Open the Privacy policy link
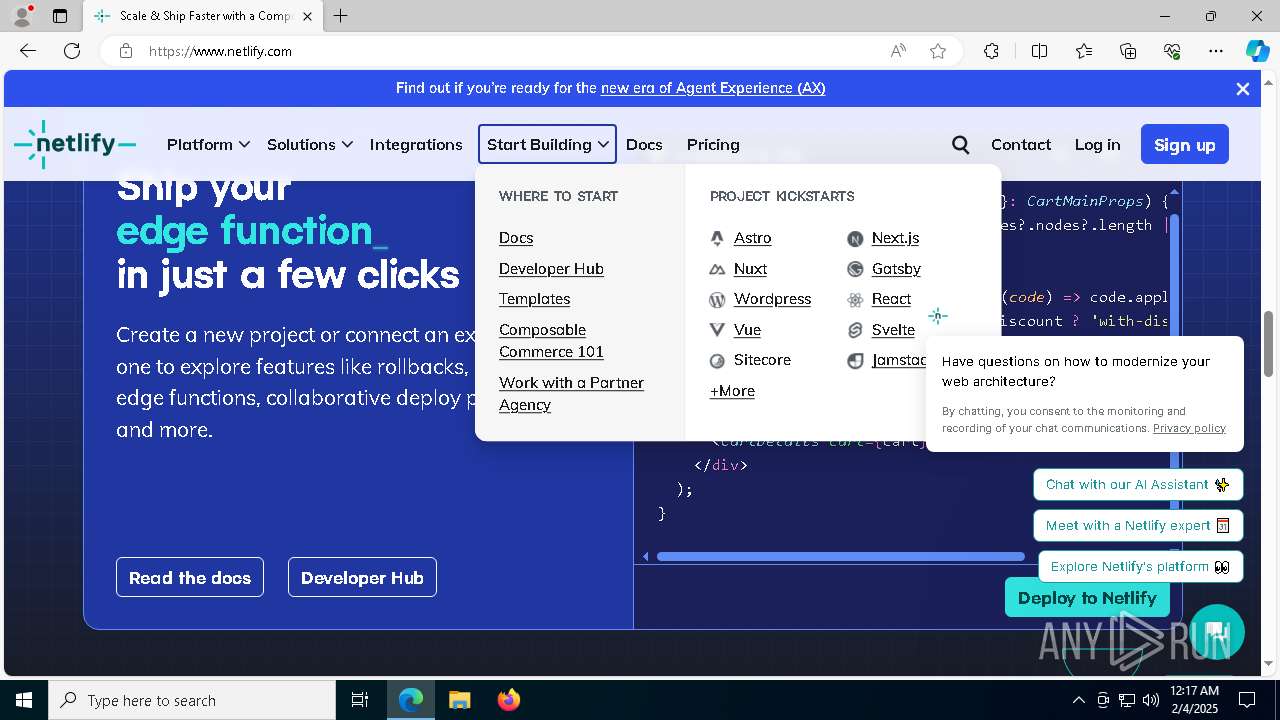 (1189, 428)
